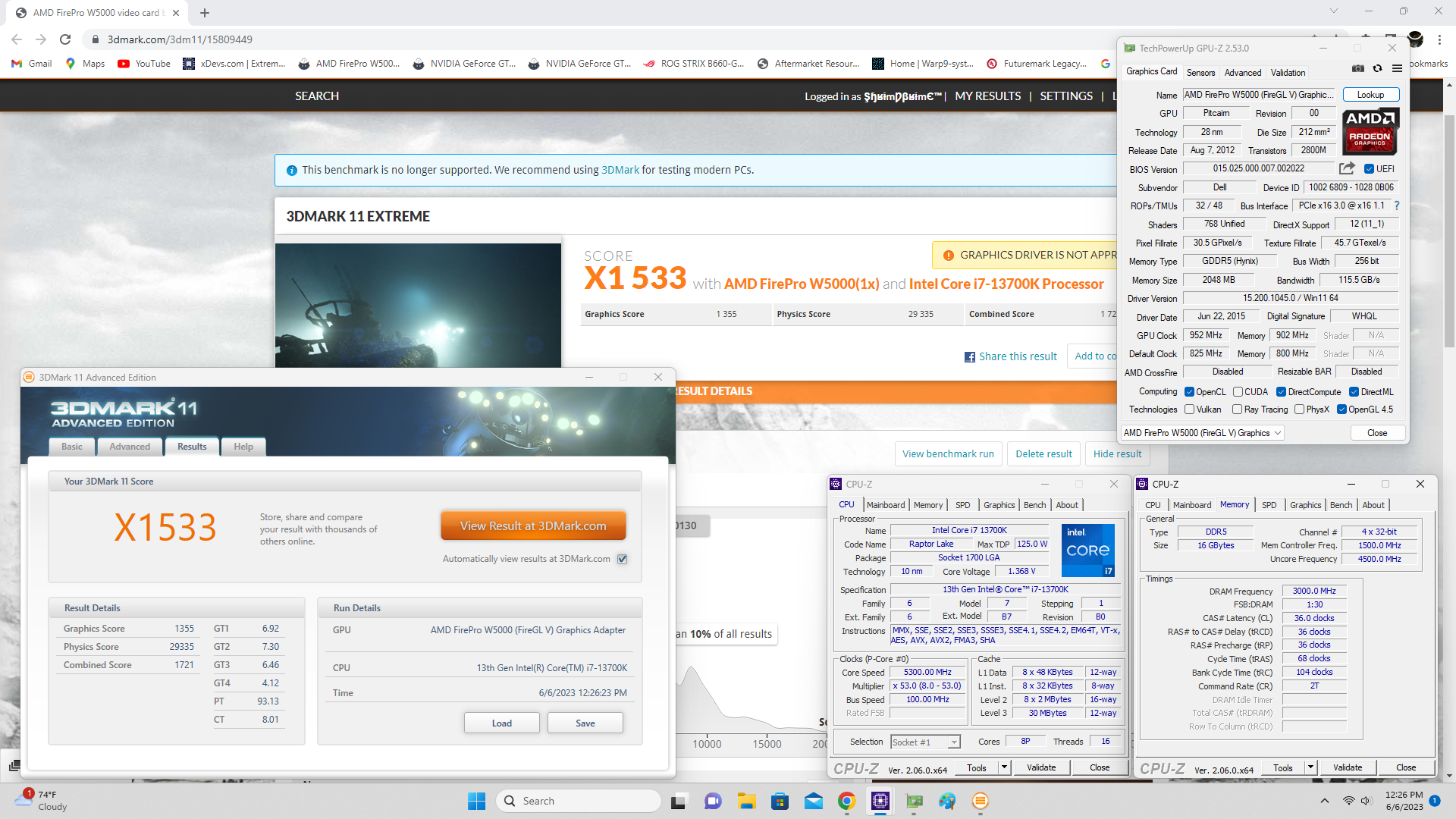Toggle the DirectCompute checkbox
Screen dimensions: 1456x819
pos(1281,391)
